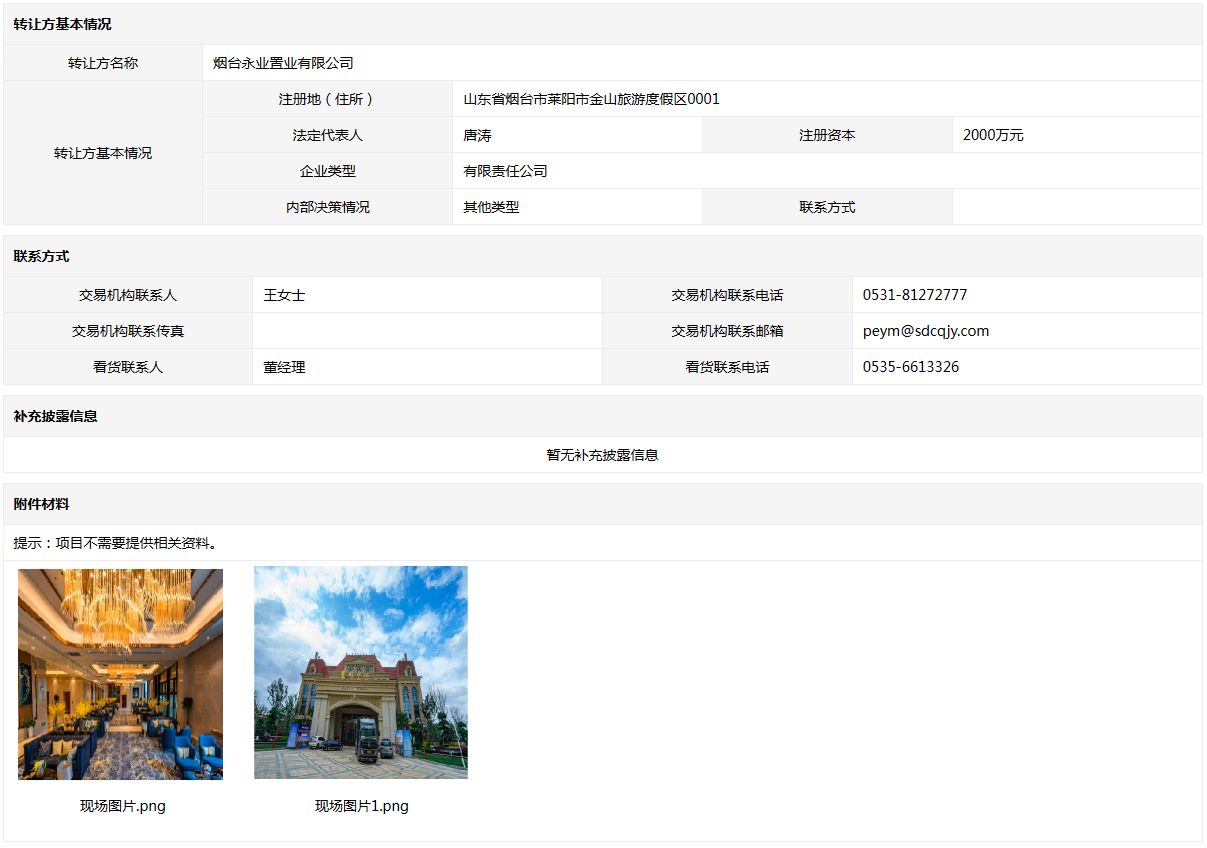Click the 补充披露信息 section header
The height and width of the screenshot is (848, 1207).
56,416
